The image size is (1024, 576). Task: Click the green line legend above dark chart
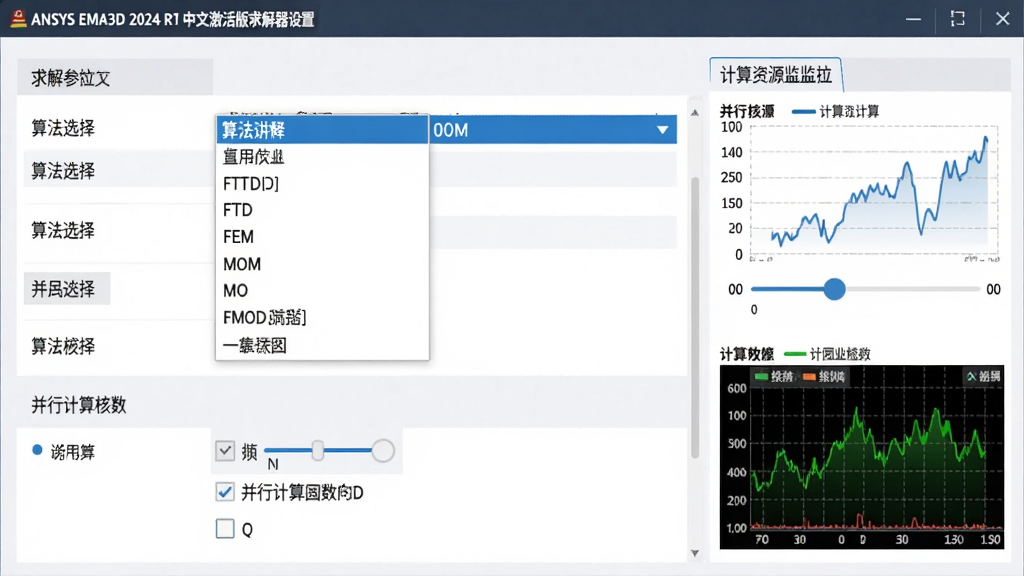(827, 354)
